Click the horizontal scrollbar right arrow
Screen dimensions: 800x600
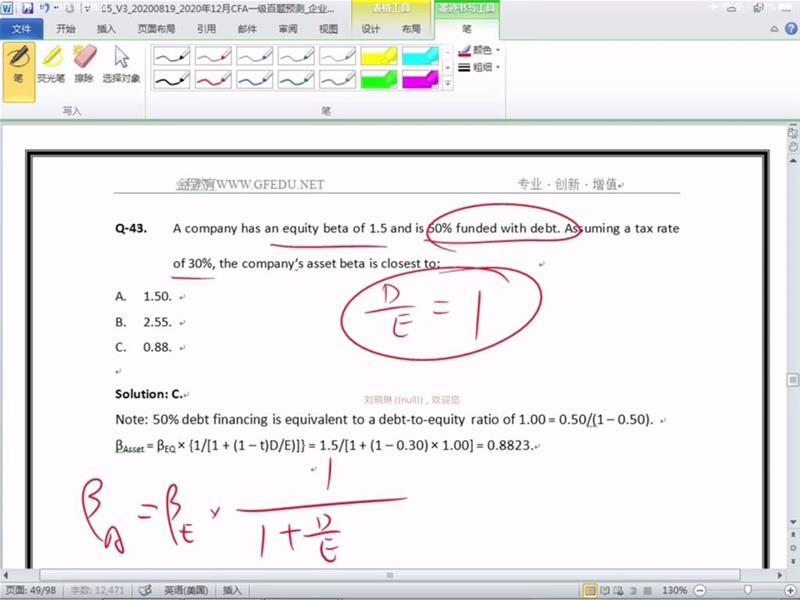(779, 575)
